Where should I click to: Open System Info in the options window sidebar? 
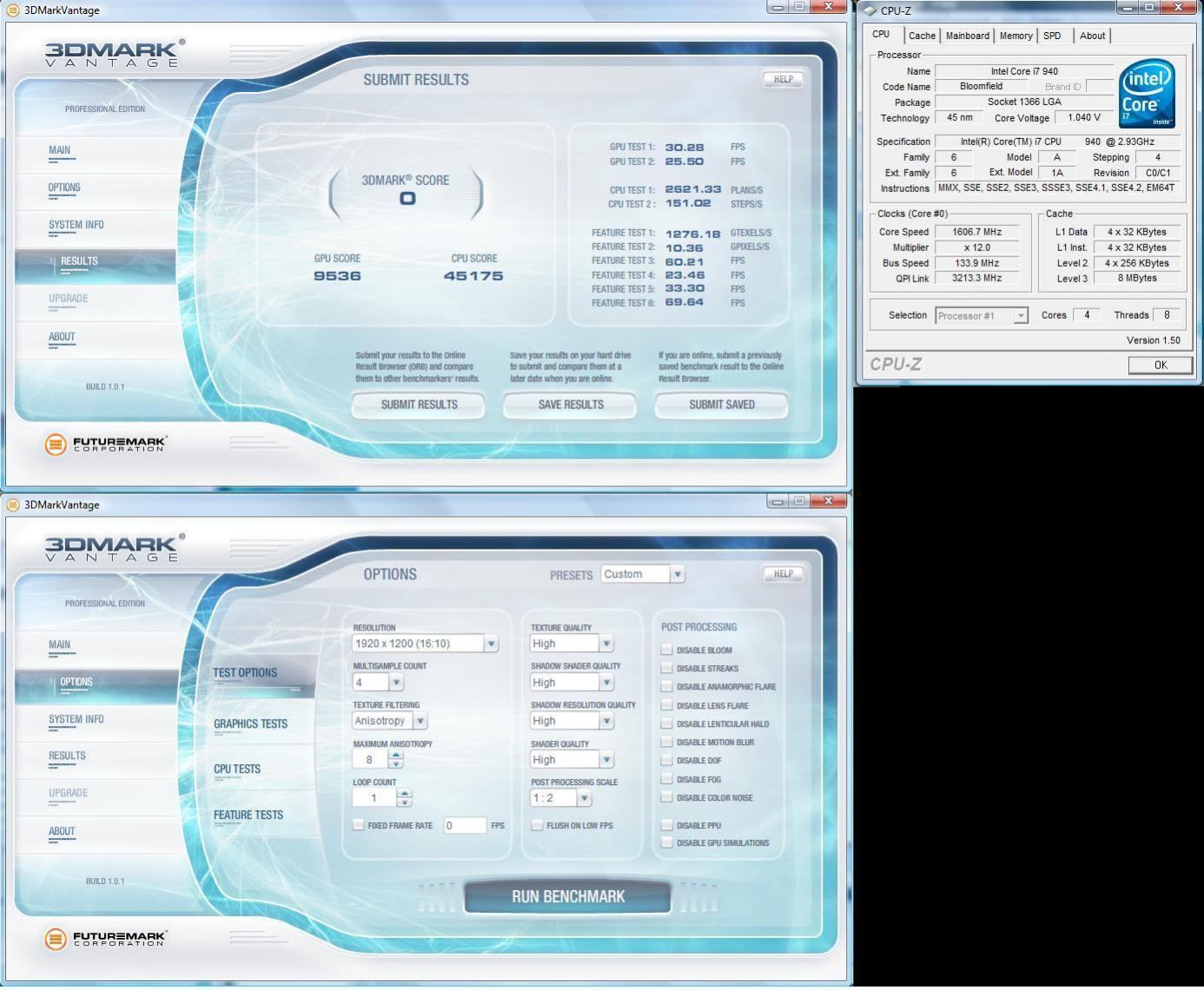tap(76, 719)
